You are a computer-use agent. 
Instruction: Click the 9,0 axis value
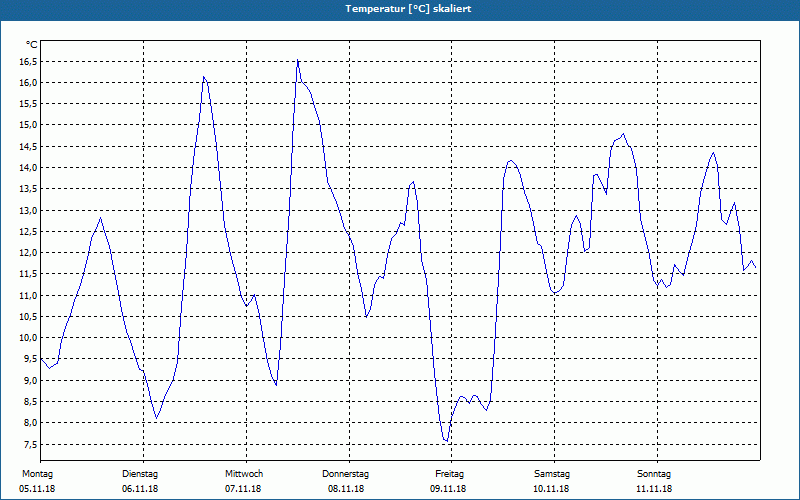pyautogui.click(x=30, y=381)
